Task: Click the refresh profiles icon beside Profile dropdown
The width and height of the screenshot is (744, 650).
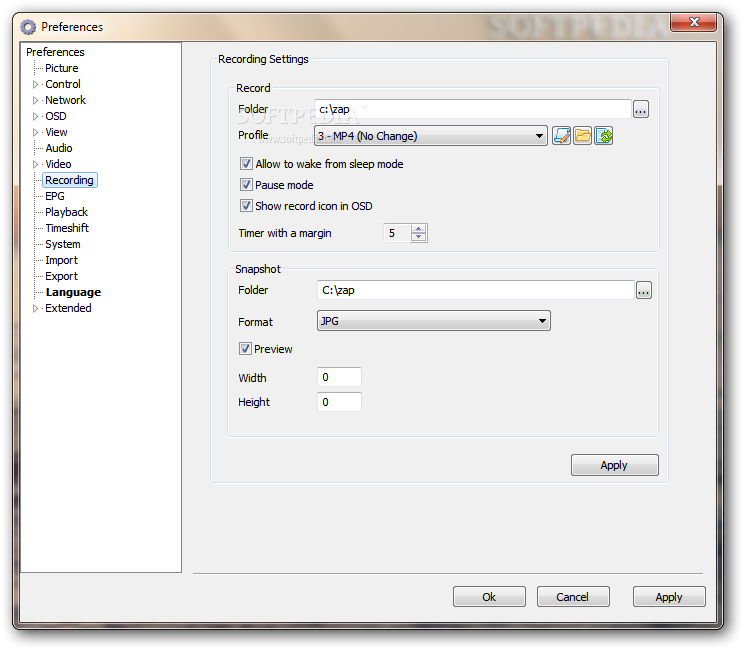Action: click(604, 136)
